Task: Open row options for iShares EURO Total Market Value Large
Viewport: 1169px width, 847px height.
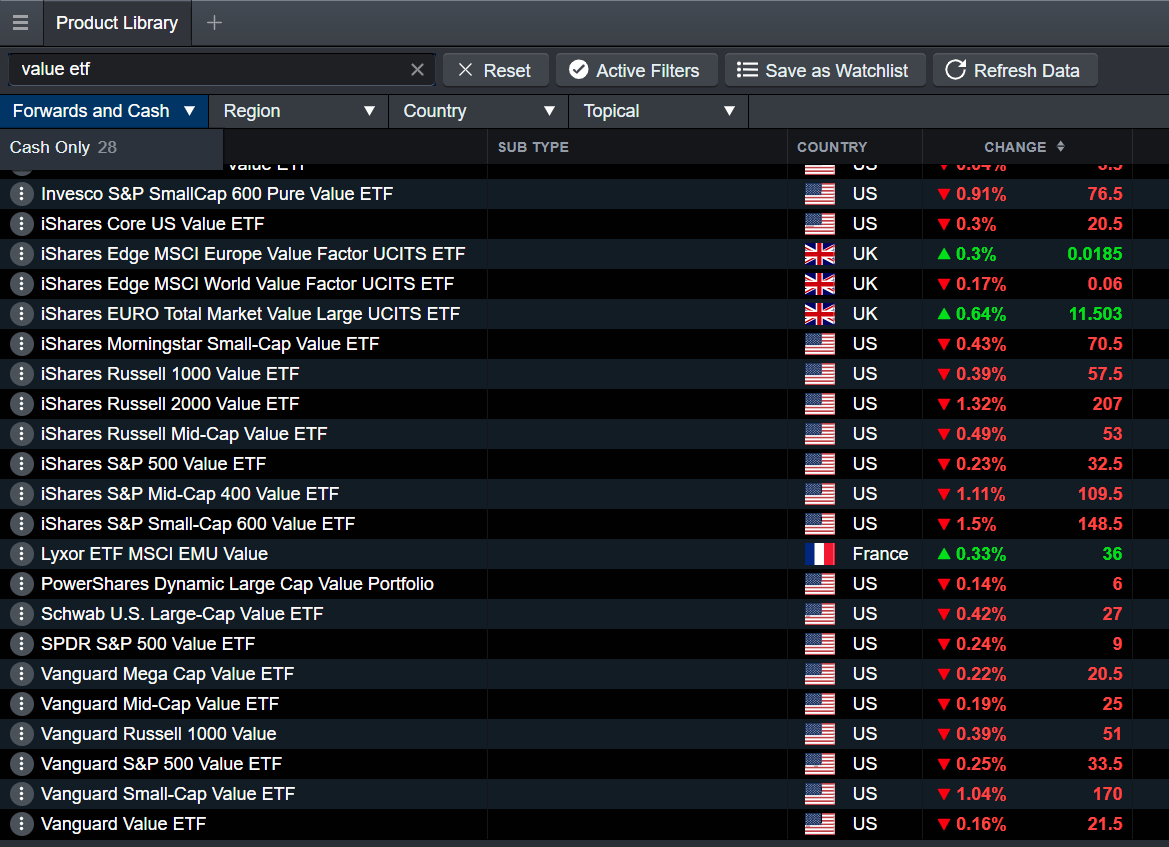Action: coord(22,314)
